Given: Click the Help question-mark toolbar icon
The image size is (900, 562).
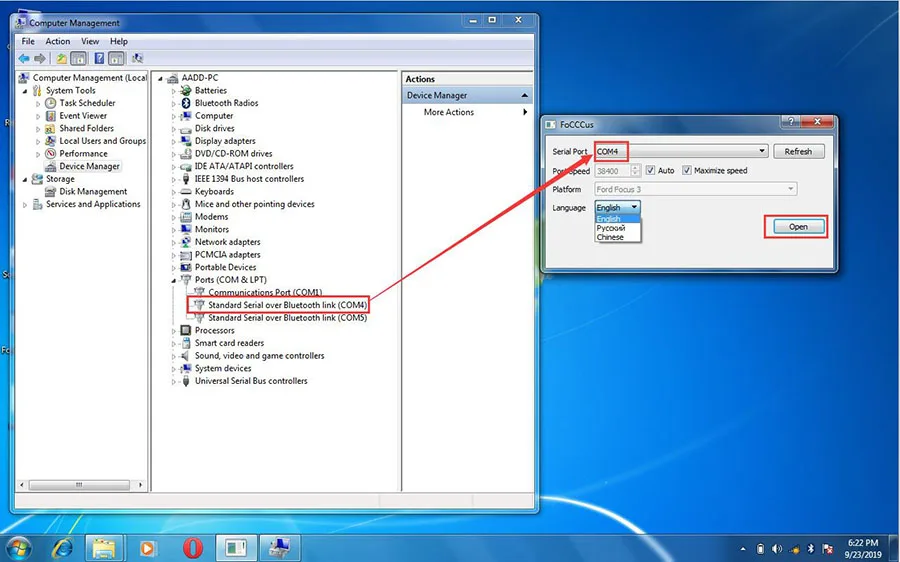Looking at the screenshot, I should (99, 59).
